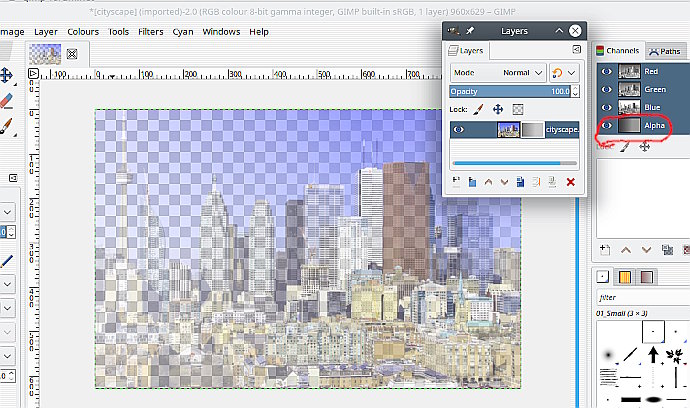690x408 pixels.
Task: Click the pin icon in Layers titlebar
Action: [x=470, y=31]
